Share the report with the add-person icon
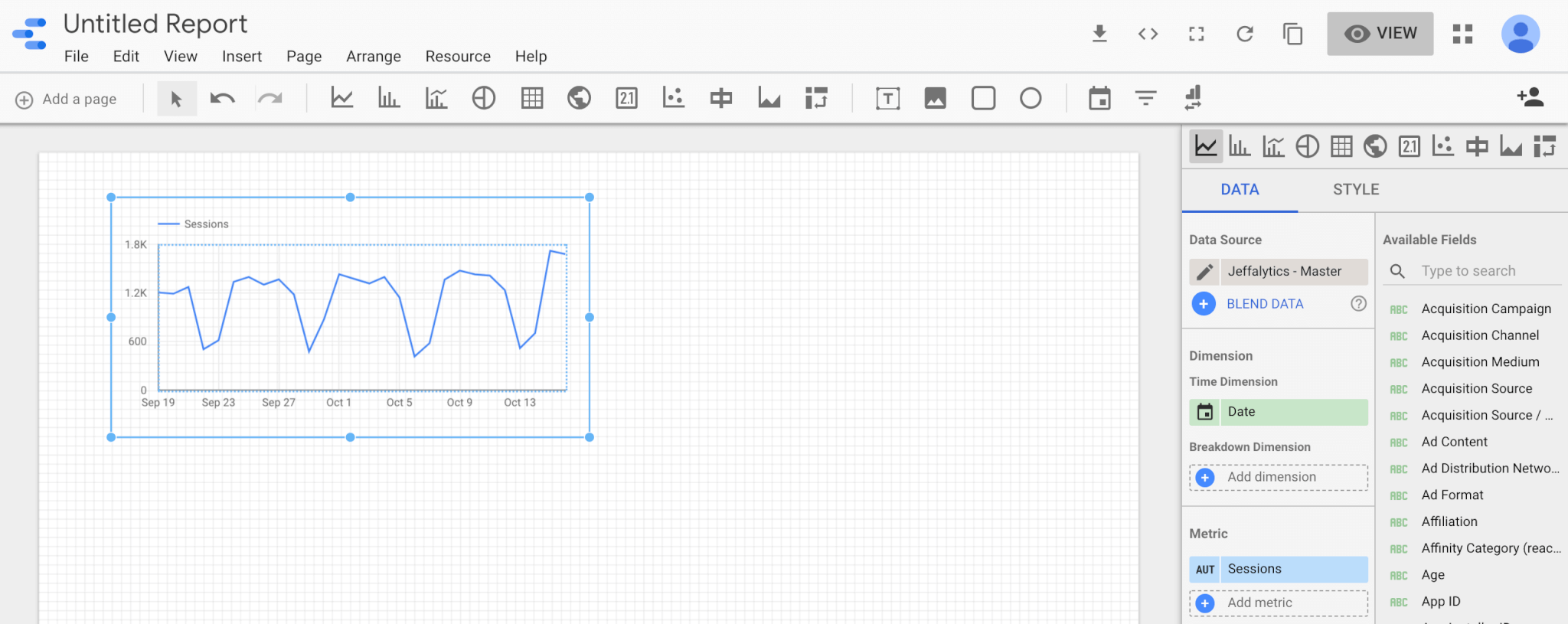Image resolution: width=1568 pixels, height=624 pixels. click(x=1530, y=97)
